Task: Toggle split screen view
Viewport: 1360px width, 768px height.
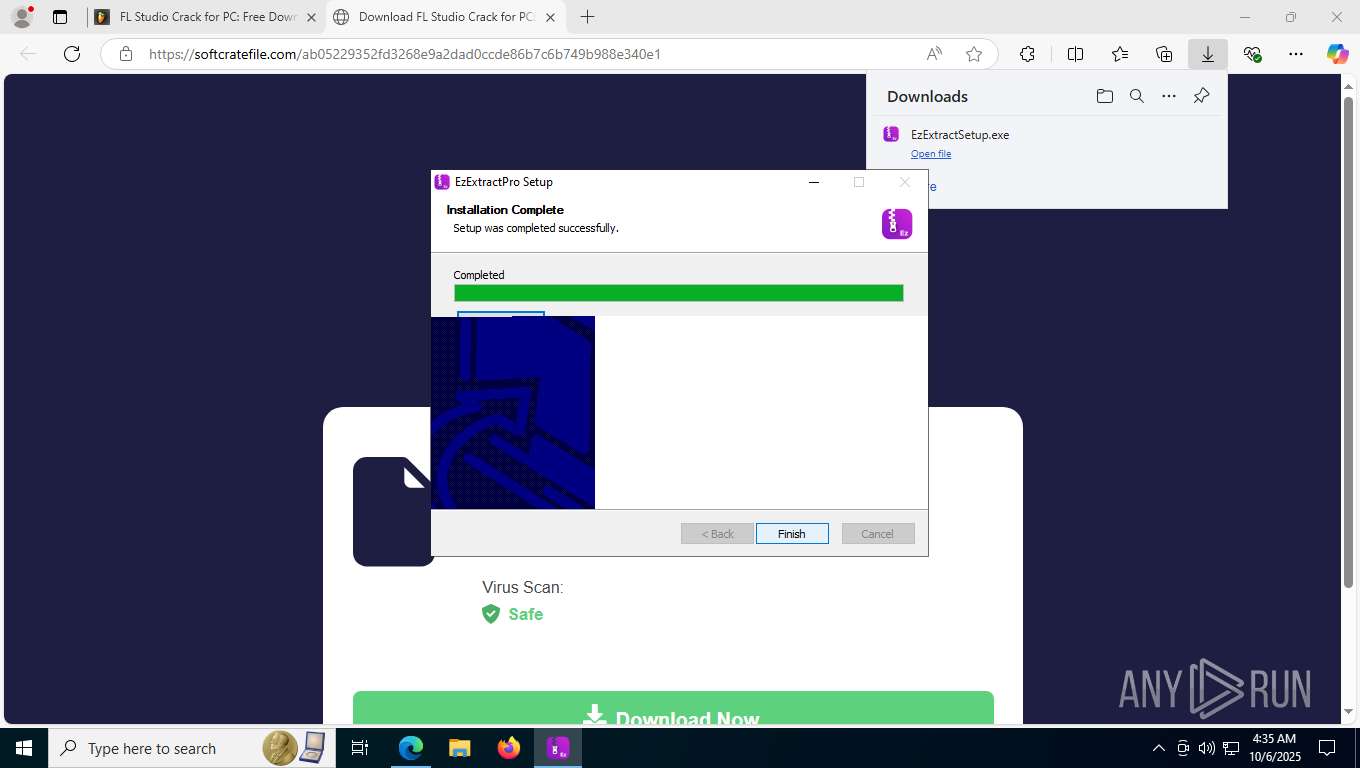Action: coord(1075,54)
